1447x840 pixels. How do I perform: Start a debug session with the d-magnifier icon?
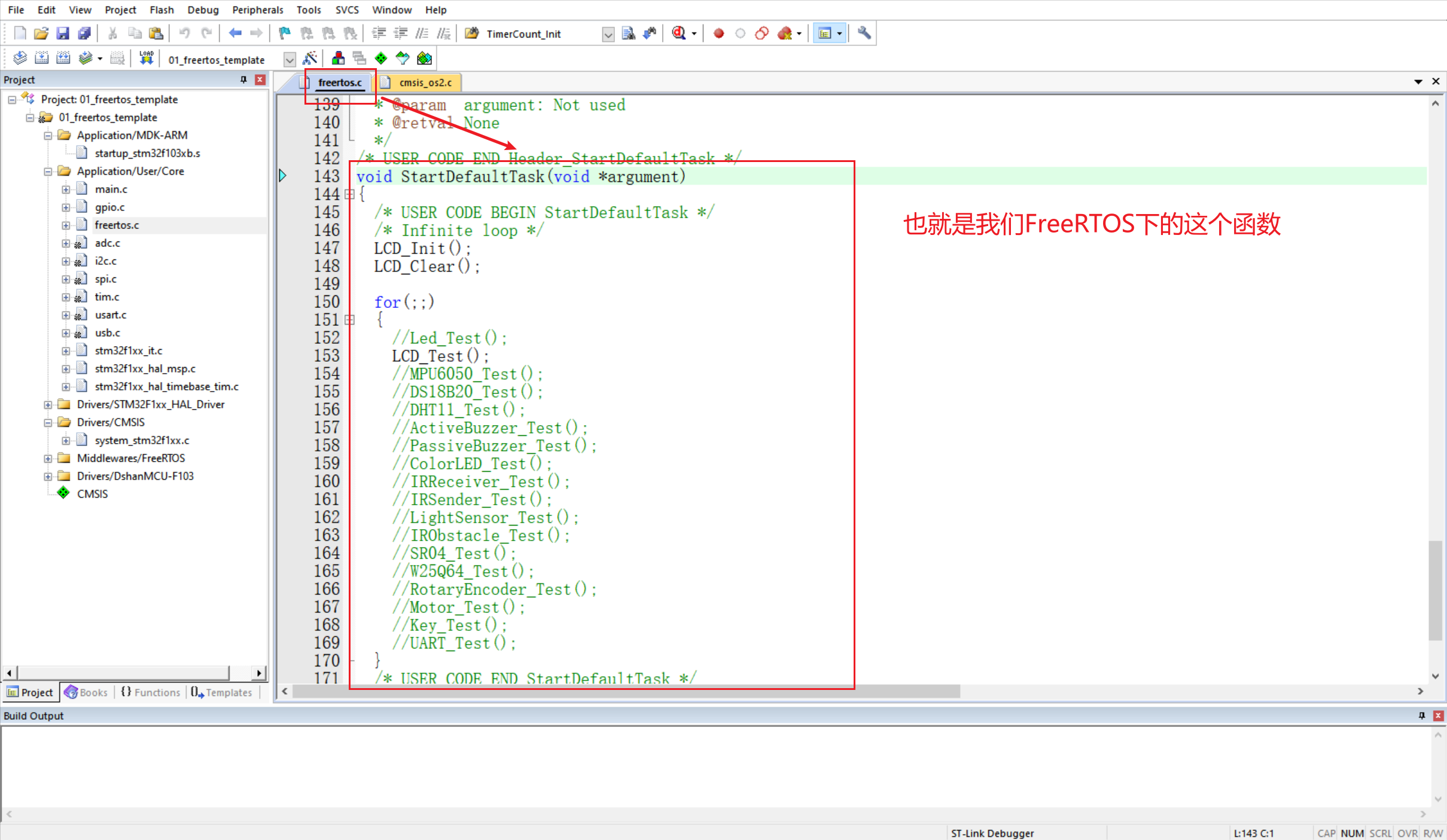point(680,33)
